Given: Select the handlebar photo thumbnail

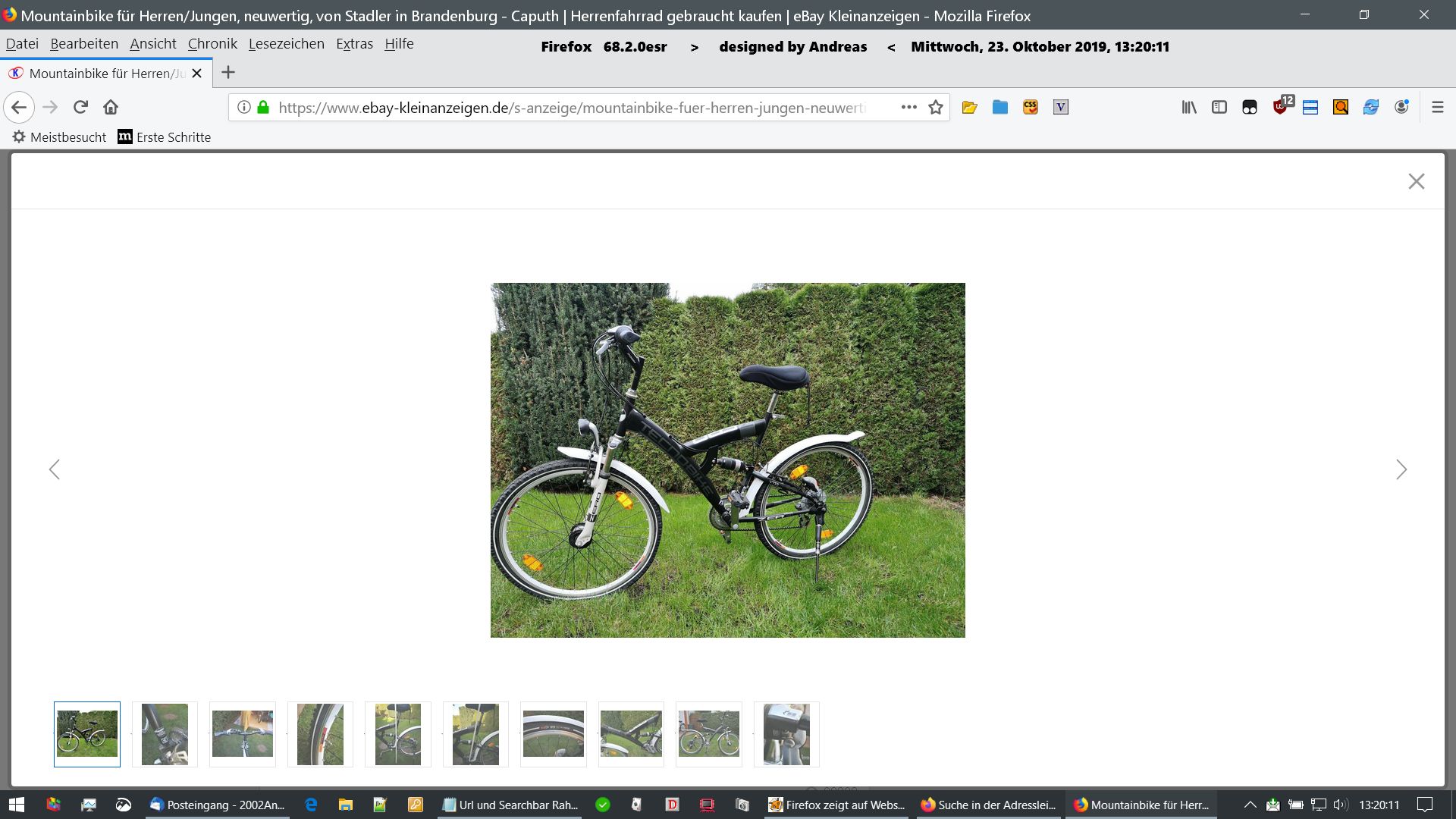Looking at the screenshot, I should click(242, 733).
